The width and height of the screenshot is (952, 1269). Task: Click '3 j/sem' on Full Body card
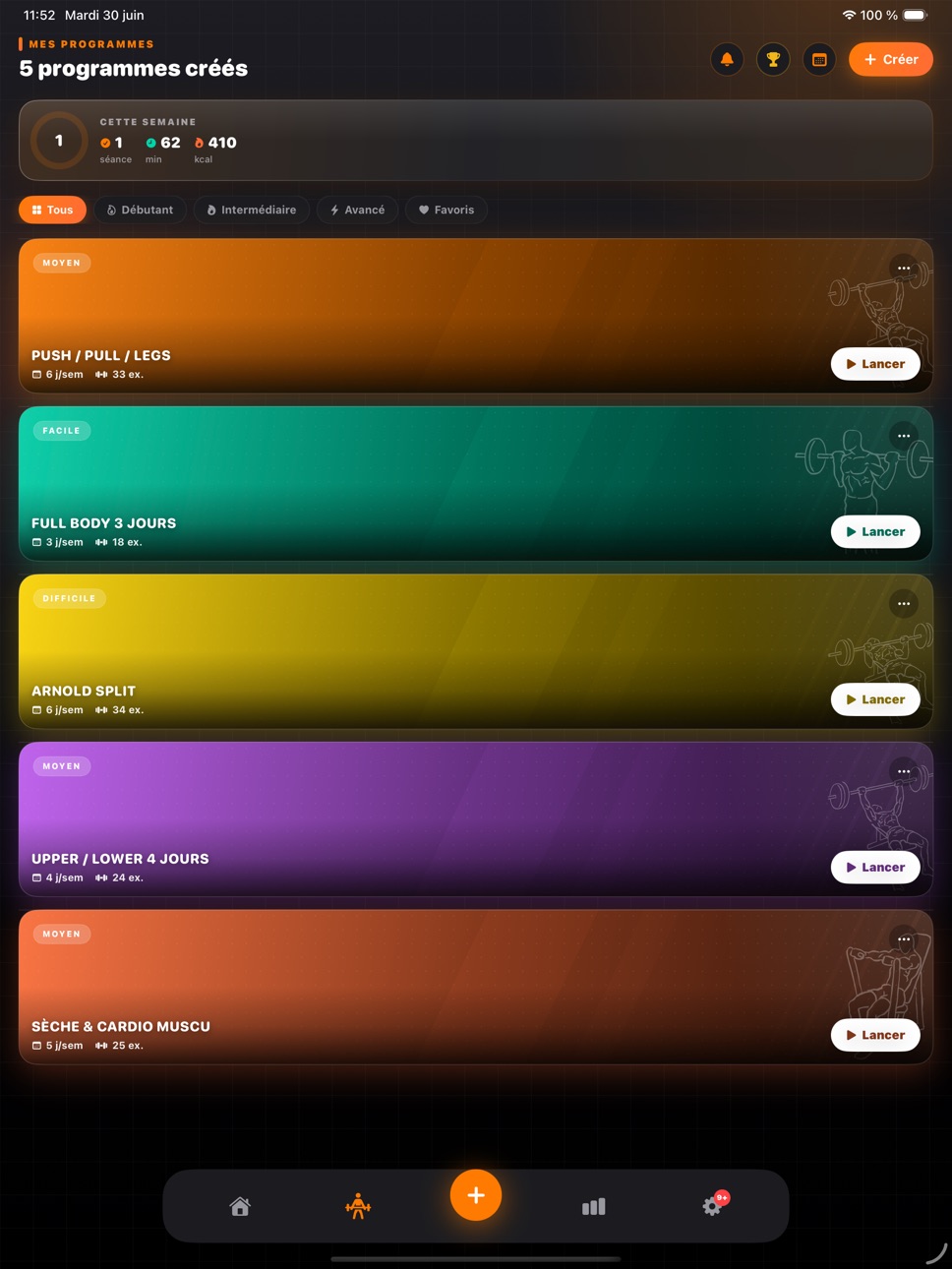click(x=57, y=542)
